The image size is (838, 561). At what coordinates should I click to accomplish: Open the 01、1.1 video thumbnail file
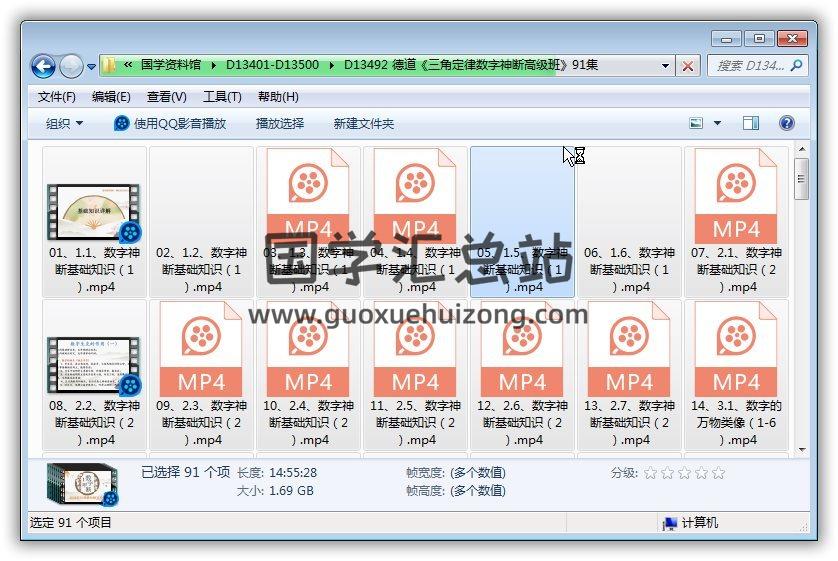94,211
